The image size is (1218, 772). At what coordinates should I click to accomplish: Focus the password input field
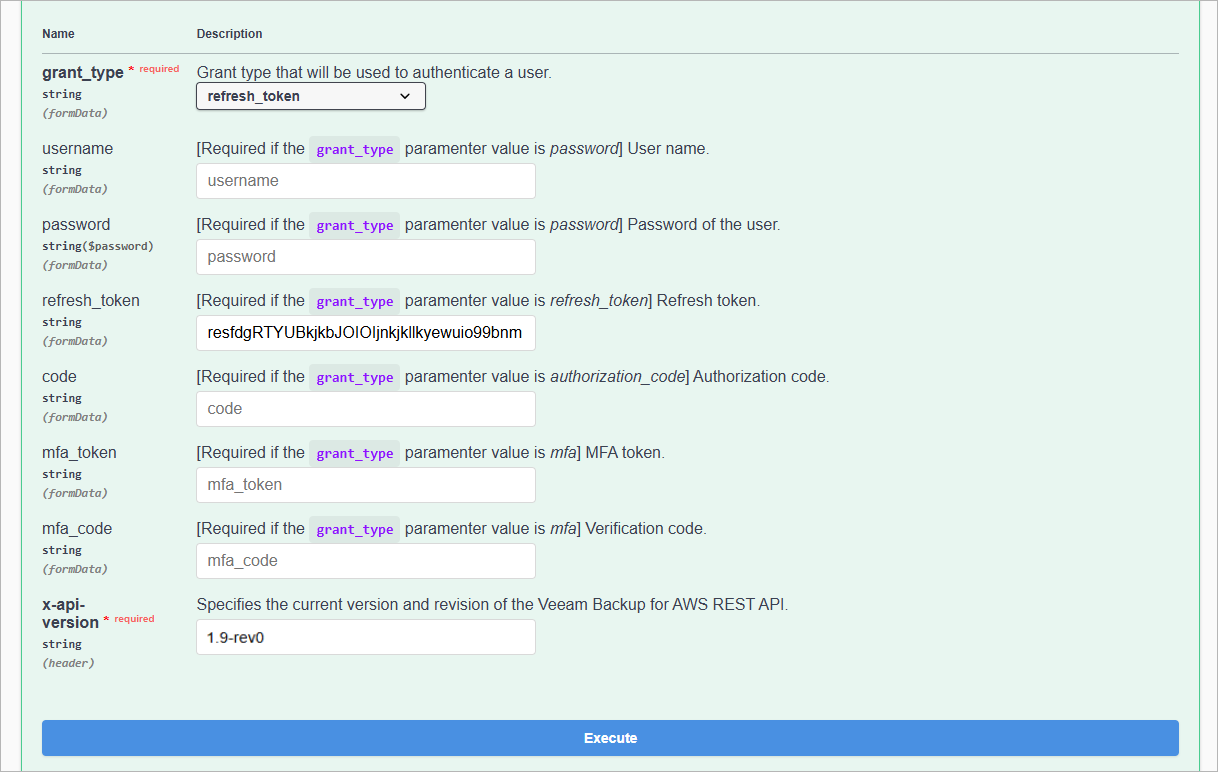[366, 257]
